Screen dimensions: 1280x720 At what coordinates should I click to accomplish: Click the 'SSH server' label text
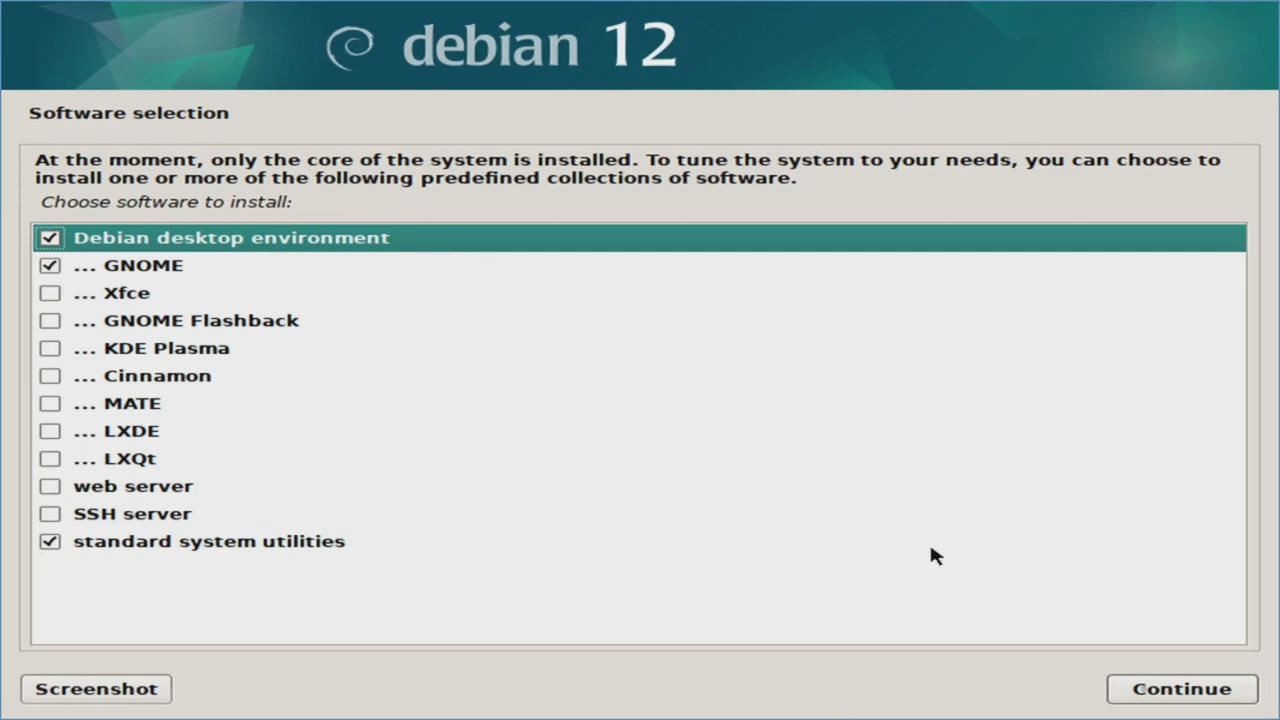tap(132, 514)
